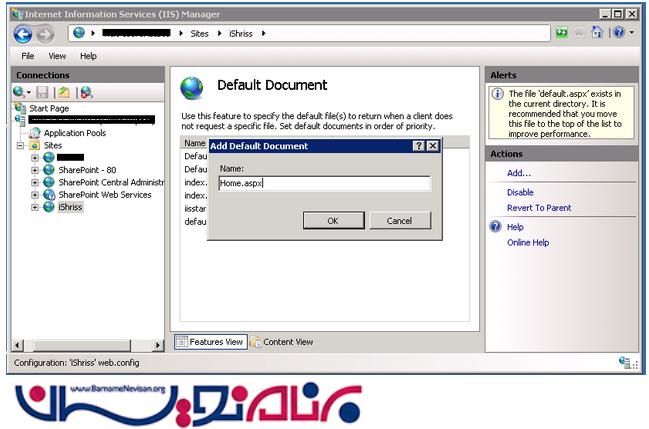Click the Connect icon in Connections toolbar
649x429 pixels.
coord(19,92)
